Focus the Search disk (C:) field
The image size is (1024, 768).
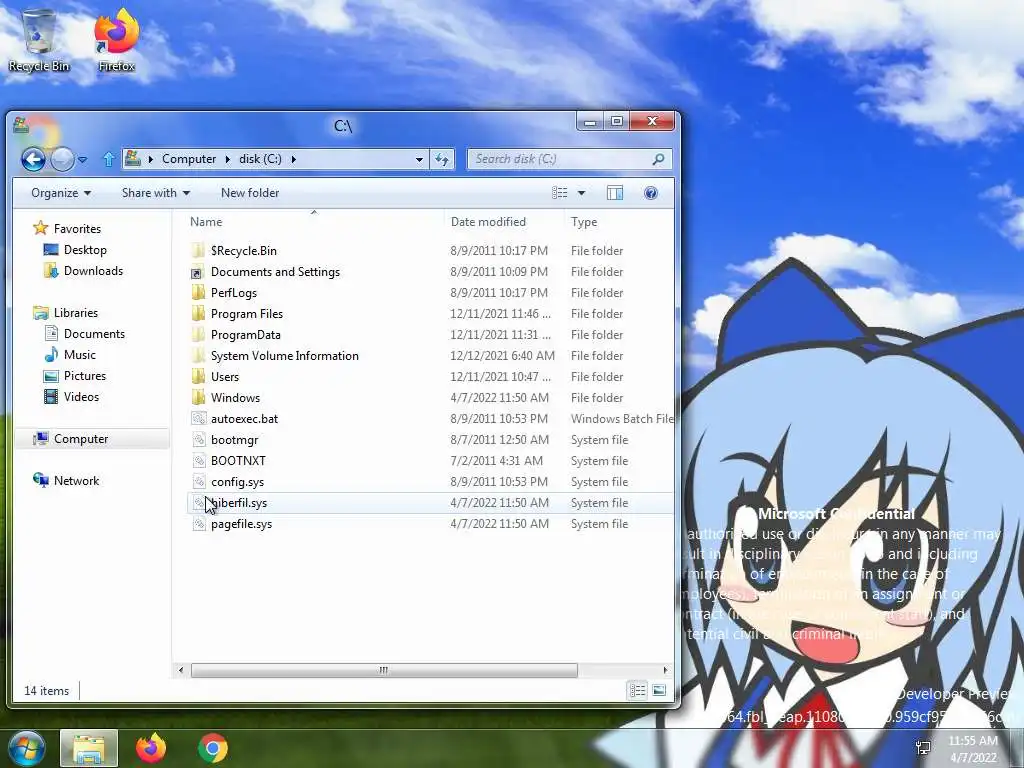pos(569,159)
